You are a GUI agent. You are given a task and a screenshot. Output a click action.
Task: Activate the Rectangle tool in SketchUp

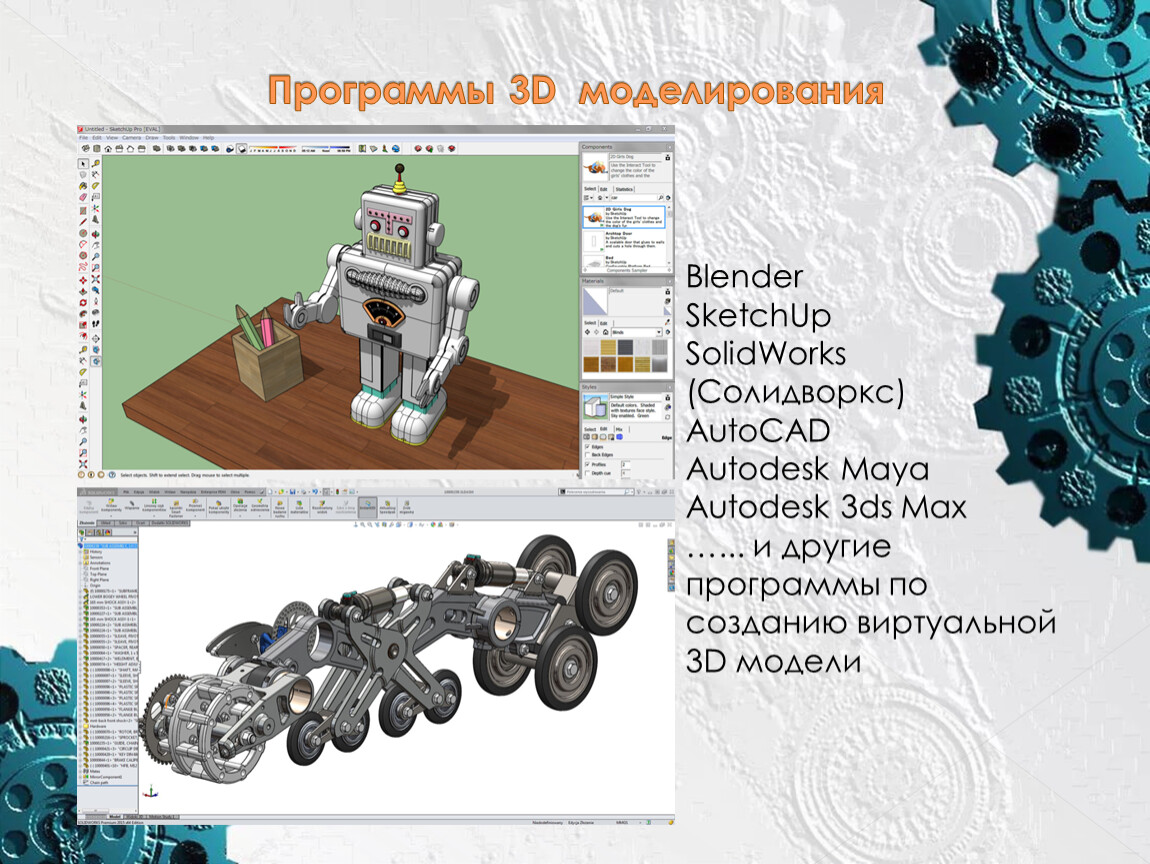point(84,210)
